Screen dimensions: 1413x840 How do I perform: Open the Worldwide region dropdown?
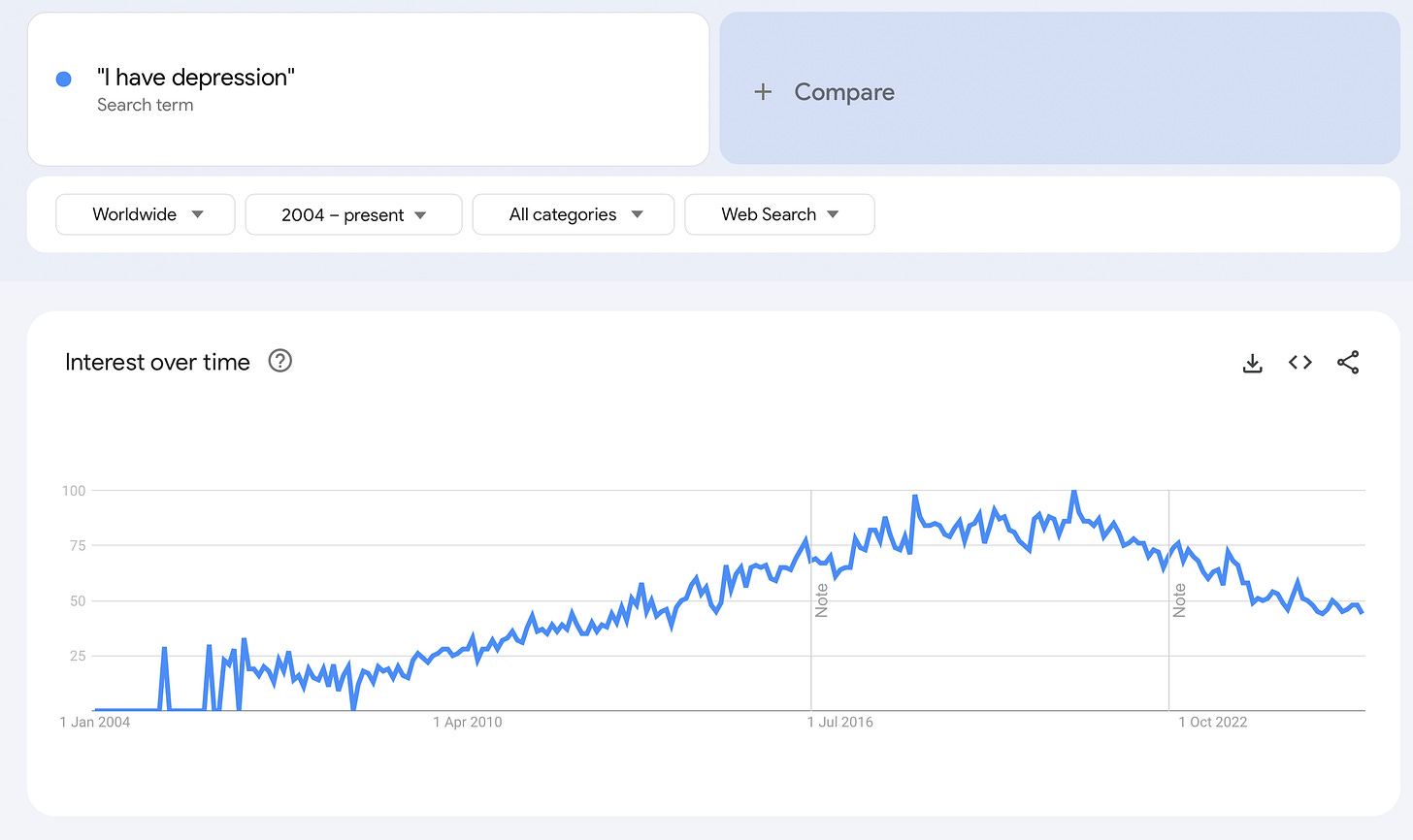tap(146, 214)
